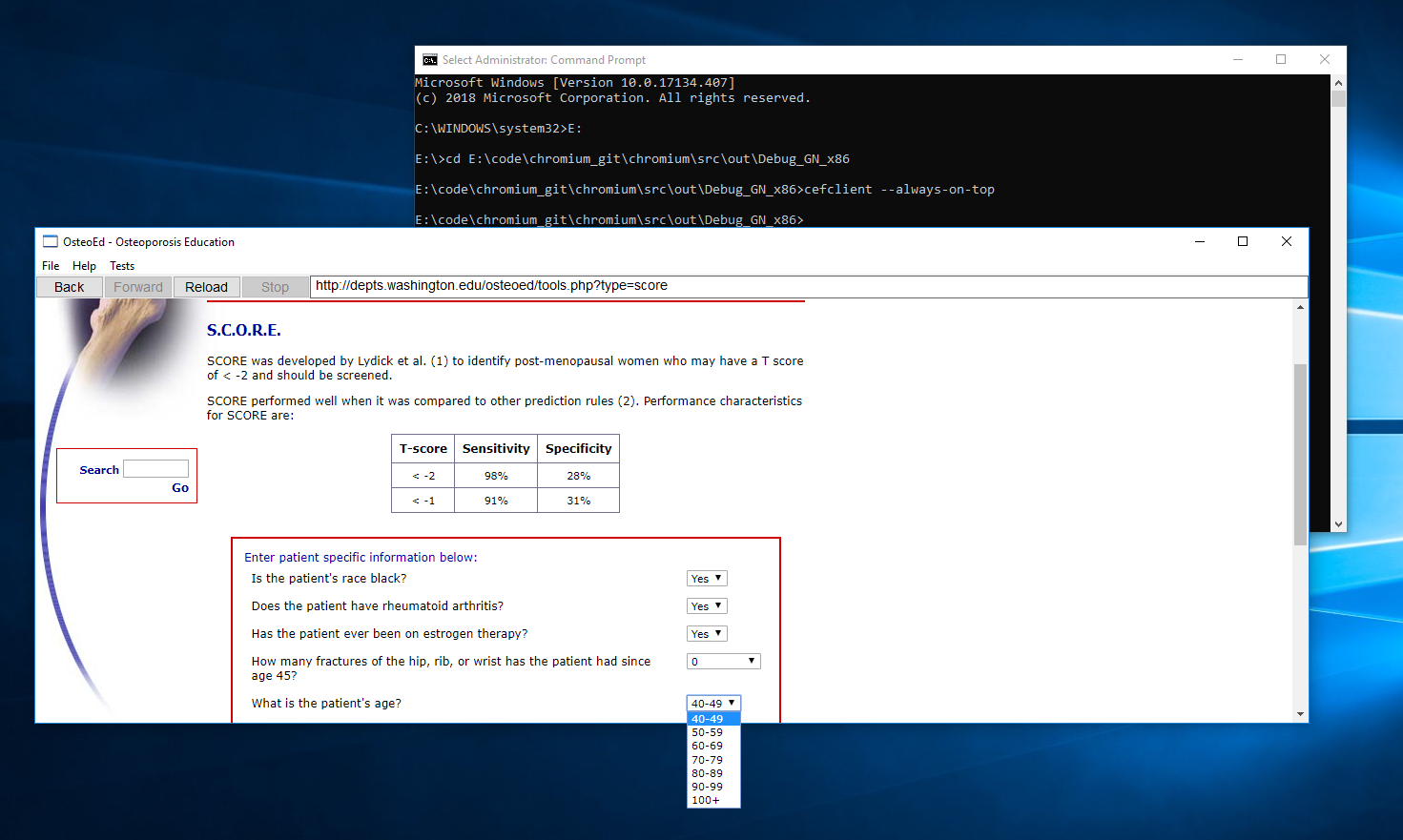The width and height of the screenshot is (1403, 840).
Task: Click the Command Prompt scrollbar up arrow
Action: (x=1339, y=82)
